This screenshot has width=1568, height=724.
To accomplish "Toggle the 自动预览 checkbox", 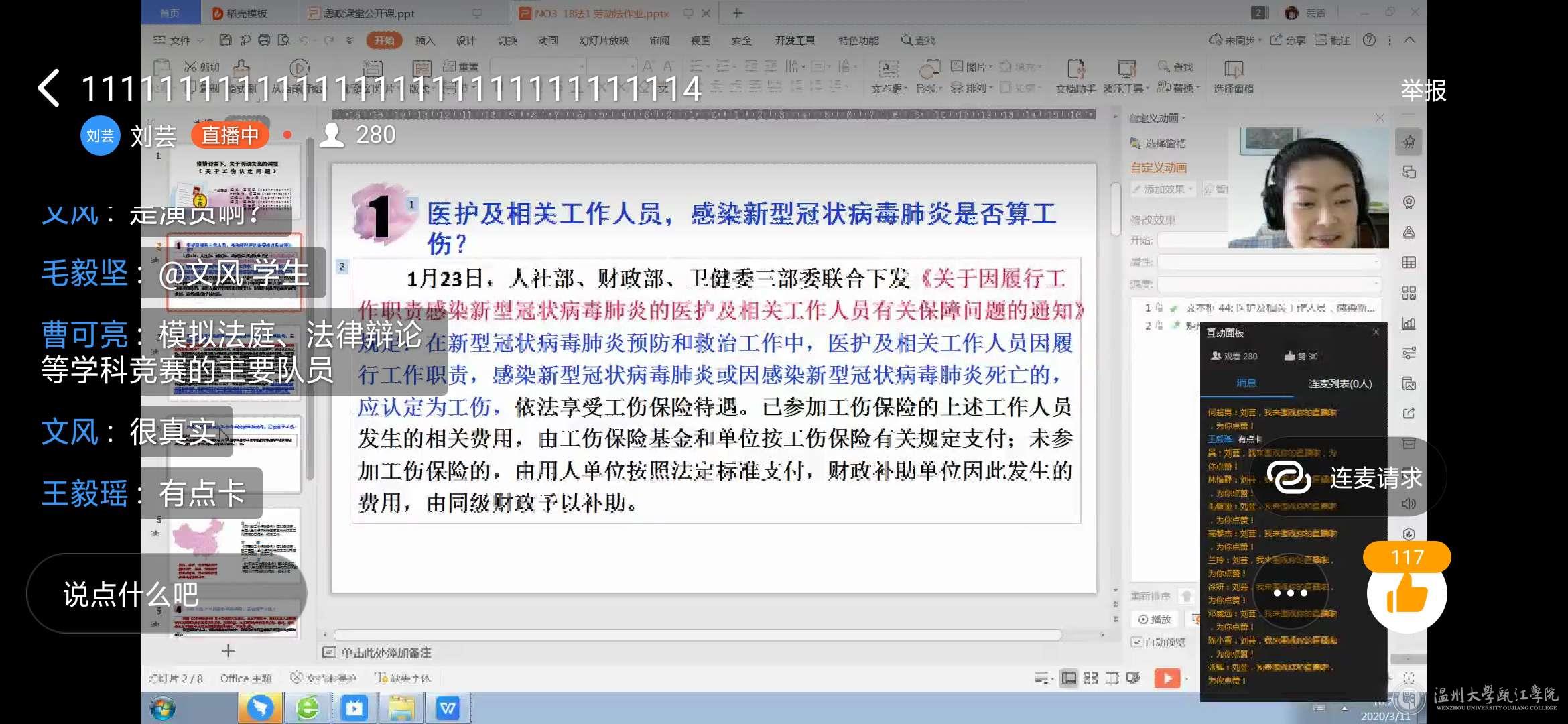I will click(1136, 642).
